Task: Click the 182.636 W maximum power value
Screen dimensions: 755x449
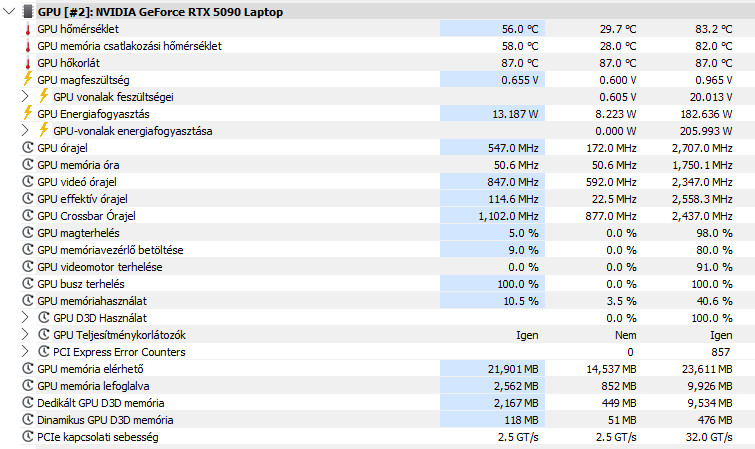Action: pyautogui.click(x=706, y=114)
